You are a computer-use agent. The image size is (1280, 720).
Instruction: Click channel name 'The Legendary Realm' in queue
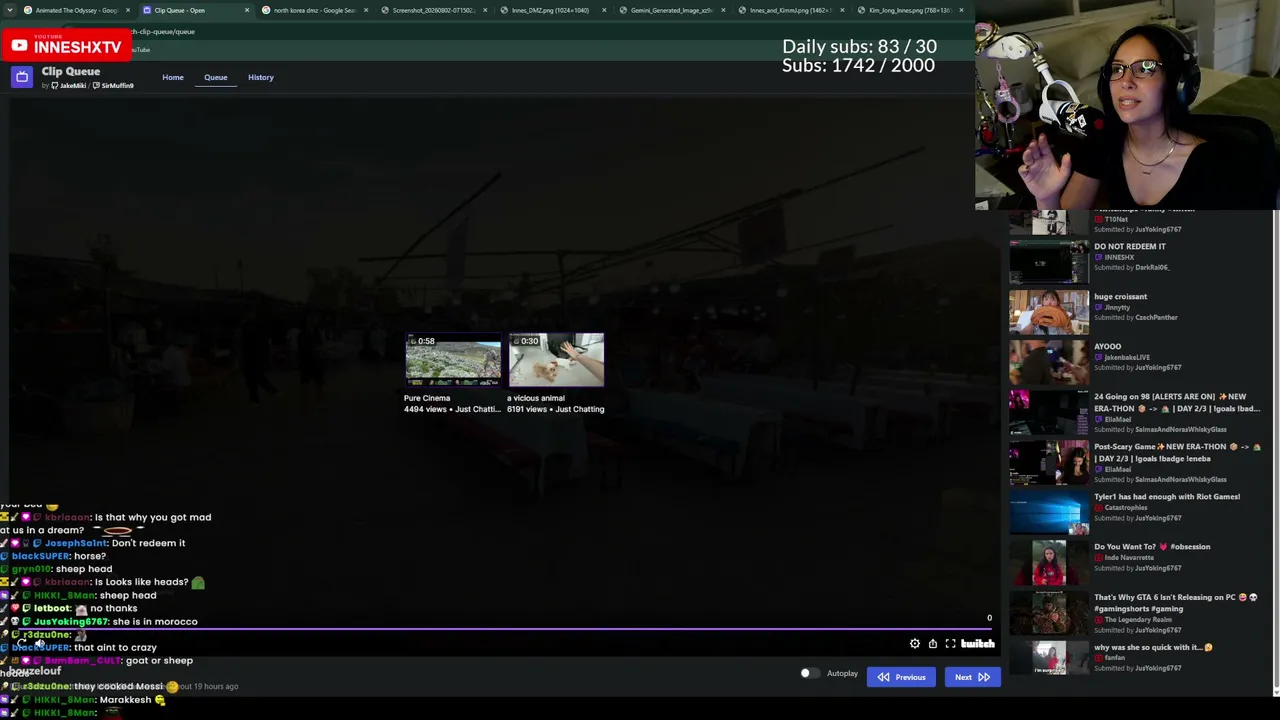pyautogui.click(x=1138, y=619)
